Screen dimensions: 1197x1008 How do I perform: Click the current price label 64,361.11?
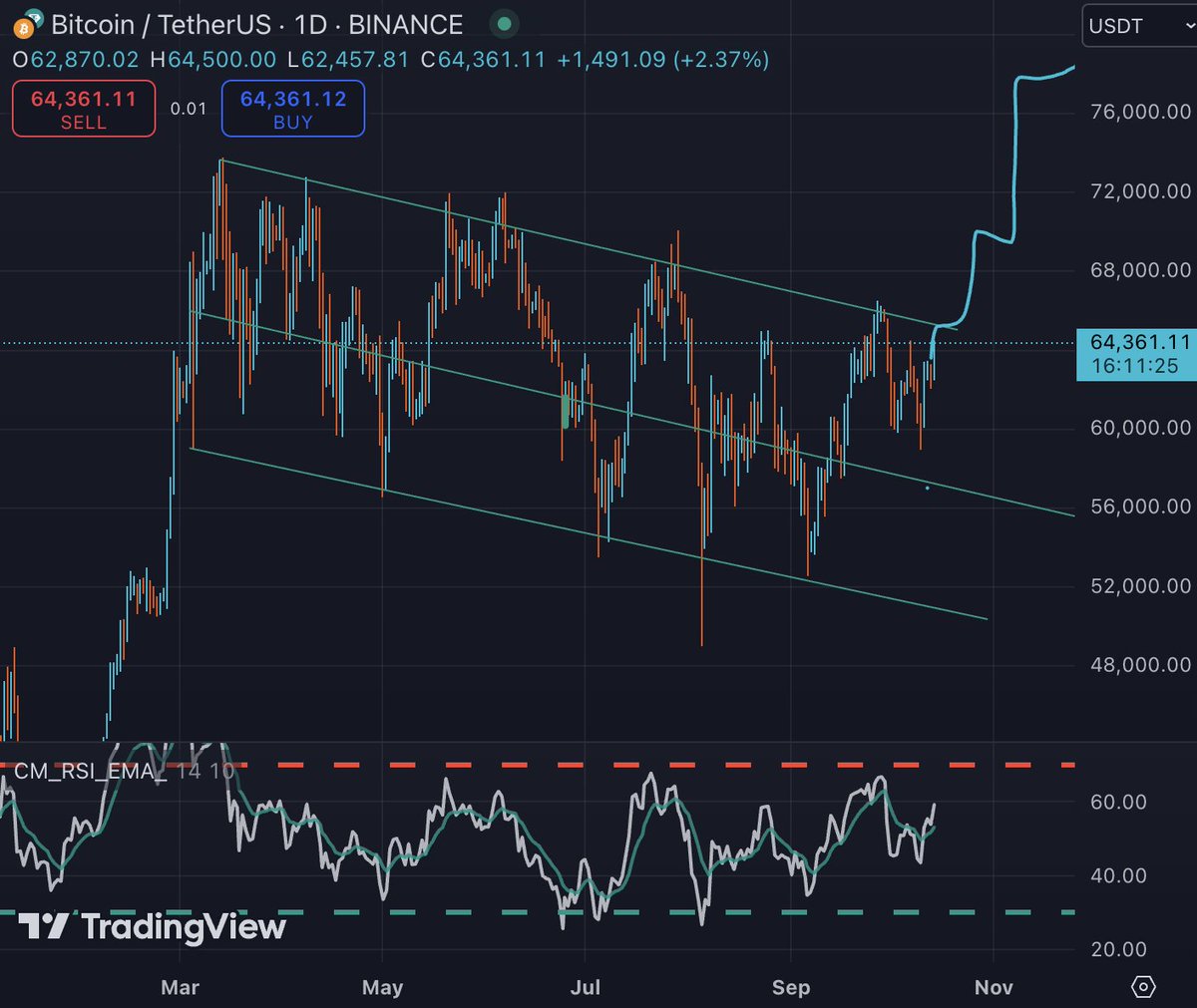click(1140, 342)
